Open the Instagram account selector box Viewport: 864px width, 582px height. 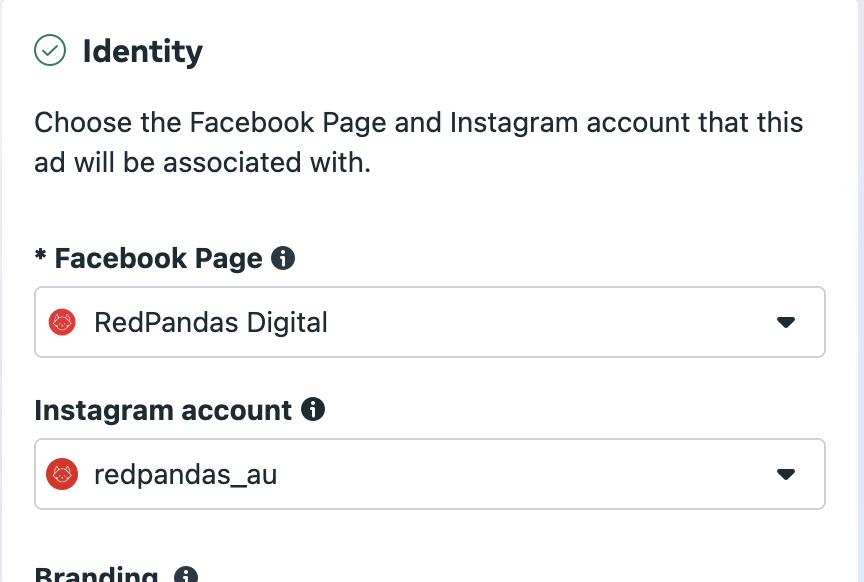pyautogui.click(x=430, y=474)
